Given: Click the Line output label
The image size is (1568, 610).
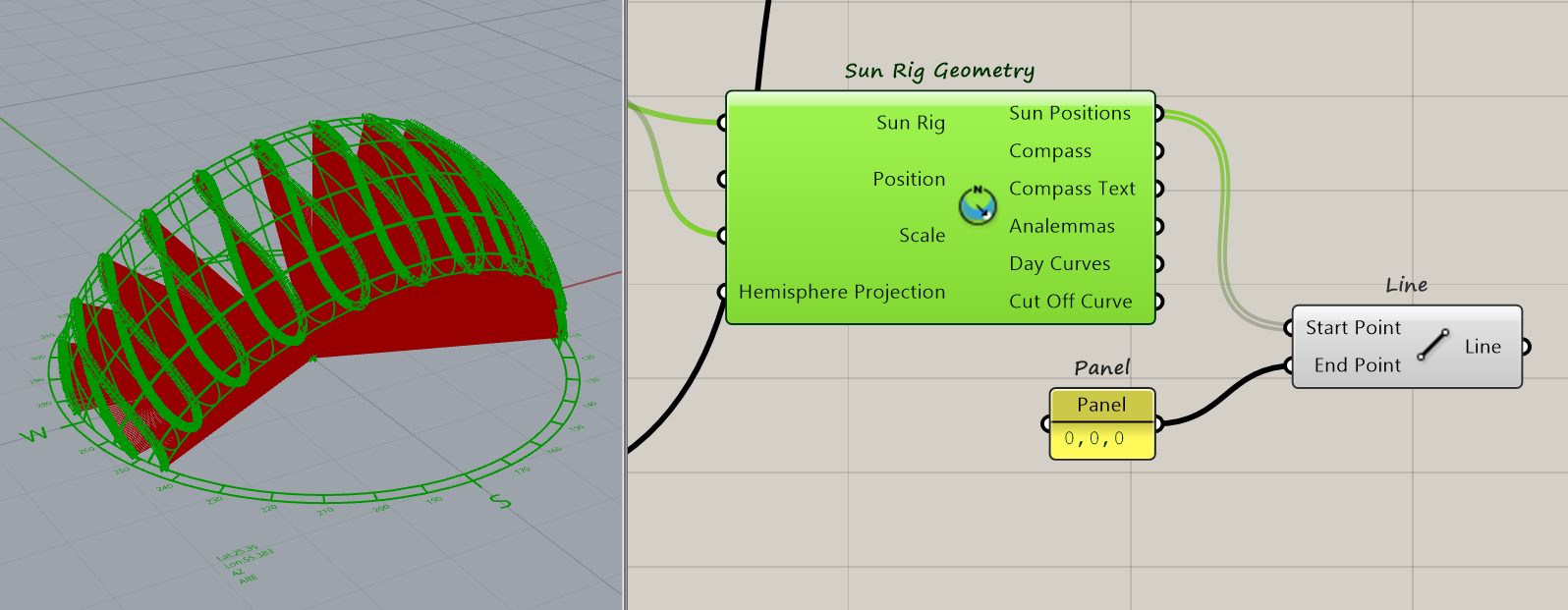Looking at the screenshot, I should coord(1483,347).
